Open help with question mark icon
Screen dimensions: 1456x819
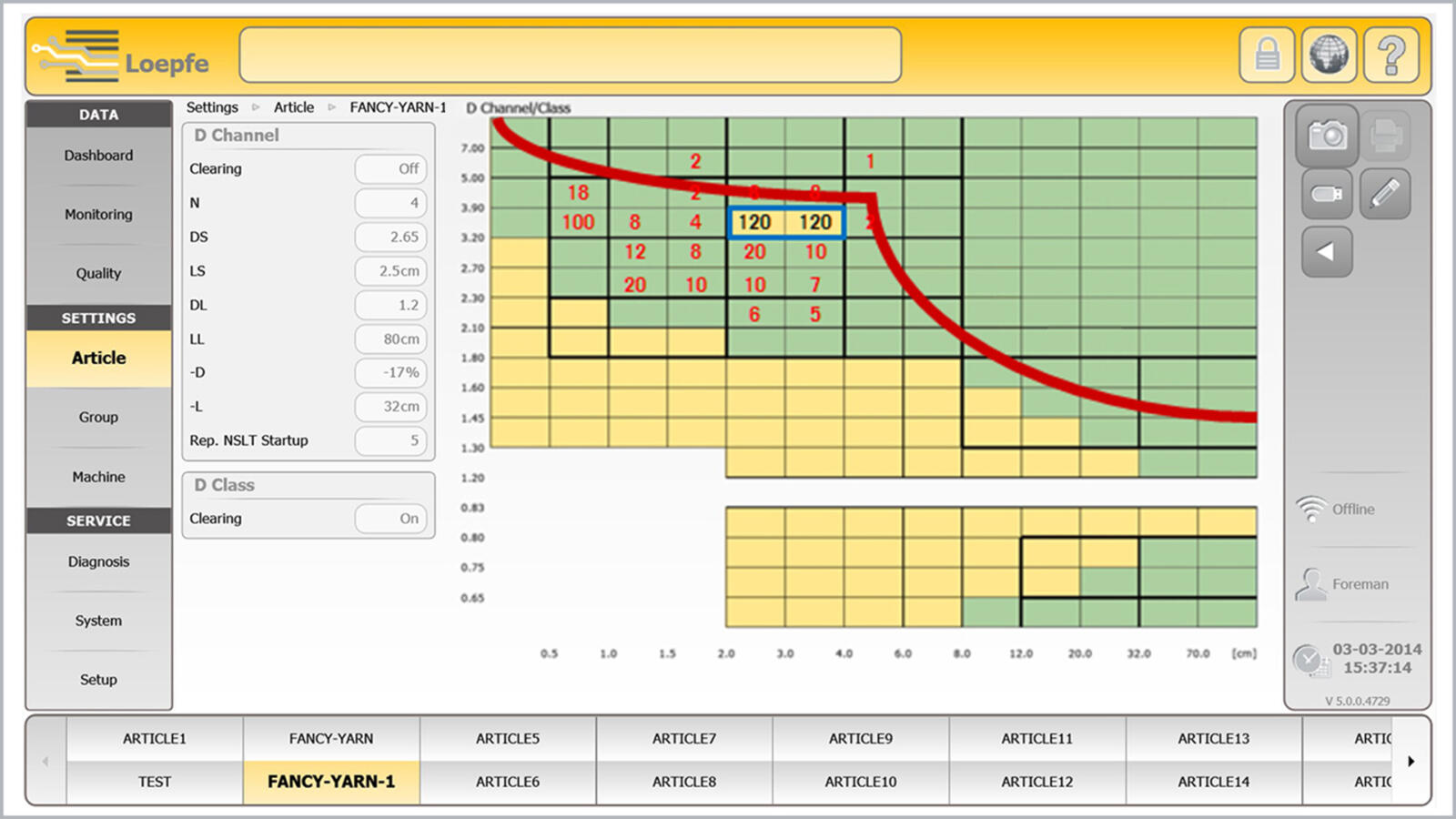pyautogui.click(x=1390, y=56)
